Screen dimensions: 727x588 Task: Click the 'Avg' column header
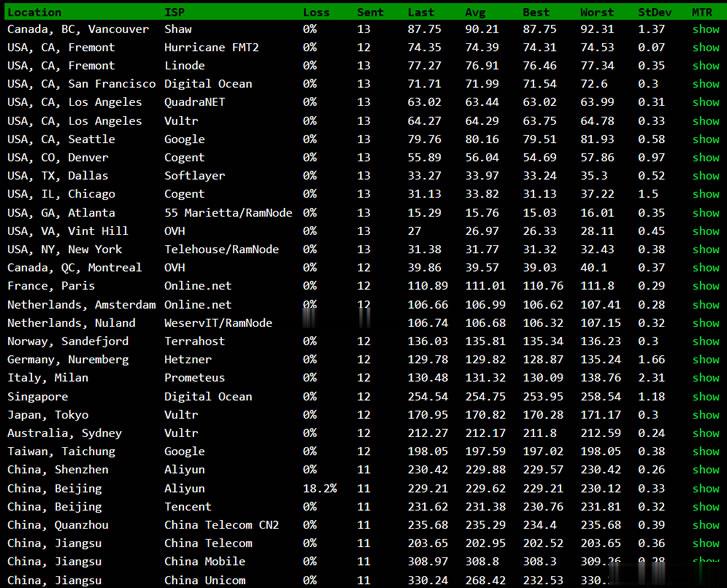(475, 12)
